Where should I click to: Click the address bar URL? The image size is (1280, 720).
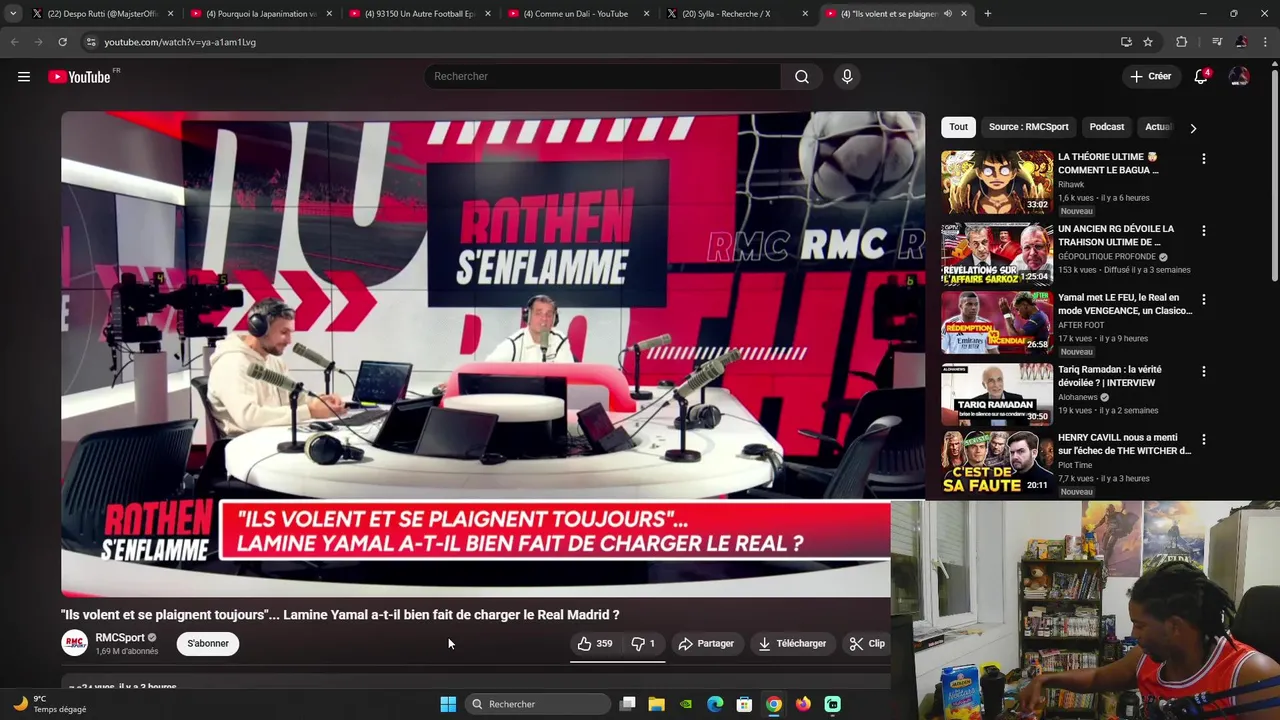coord(180,42)
